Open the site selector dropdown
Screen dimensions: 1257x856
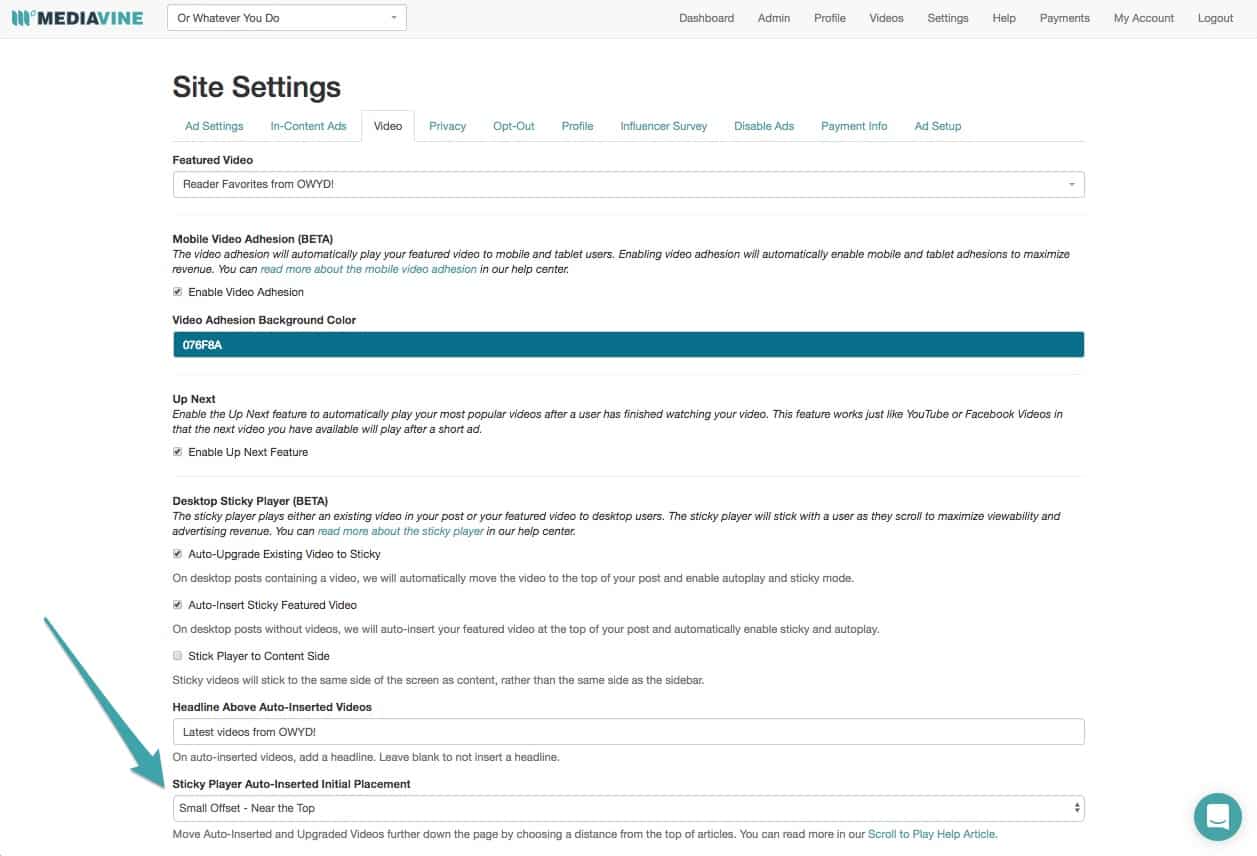pos(288,18)
